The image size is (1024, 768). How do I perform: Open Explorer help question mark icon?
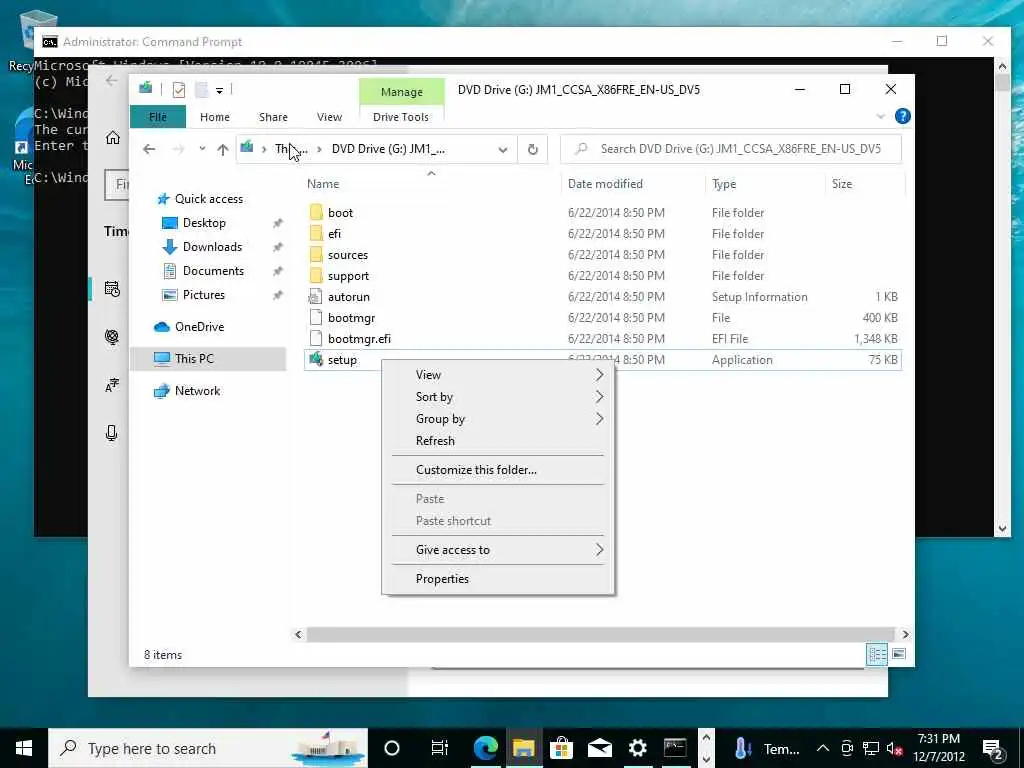point(903,116)
